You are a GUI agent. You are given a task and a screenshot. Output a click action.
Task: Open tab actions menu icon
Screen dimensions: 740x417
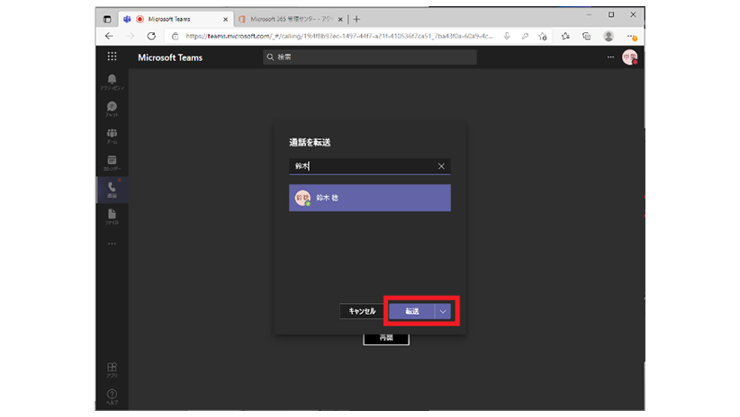107,19
